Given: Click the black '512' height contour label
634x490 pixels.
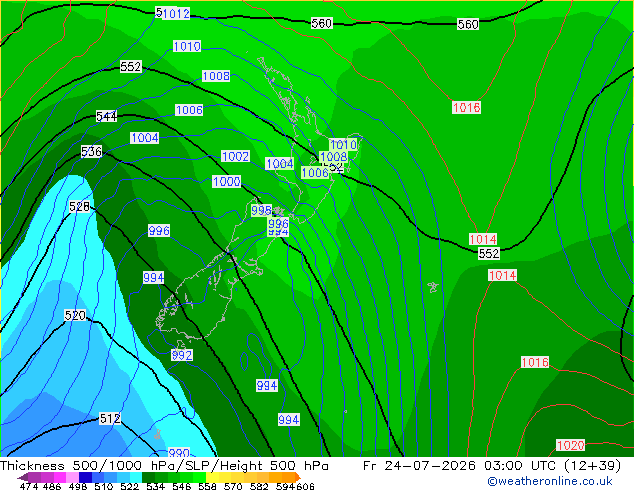Looking at the screenshot, I should pyautogui.click(x=110, y=418).
